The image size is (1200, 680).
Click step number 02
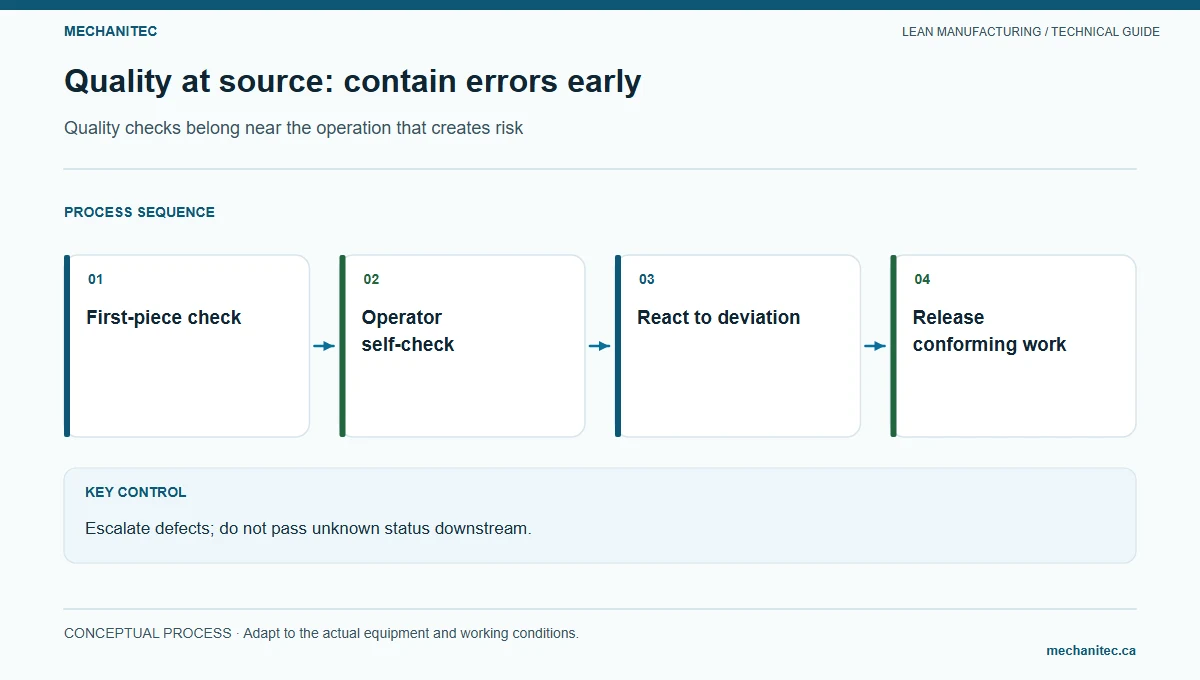tap(371, 279)
